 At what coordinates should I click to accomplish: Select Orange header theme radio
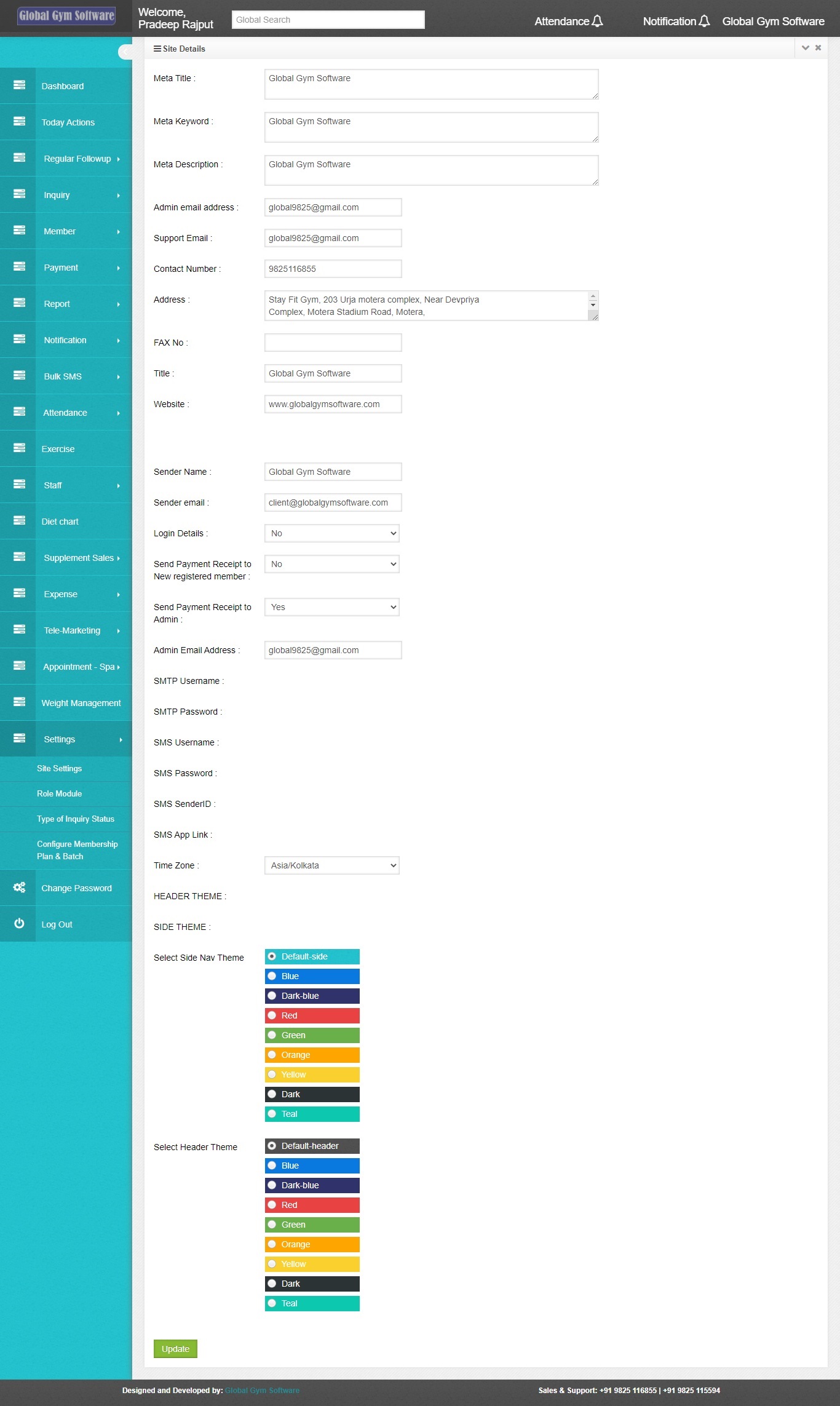point(272,1244)
